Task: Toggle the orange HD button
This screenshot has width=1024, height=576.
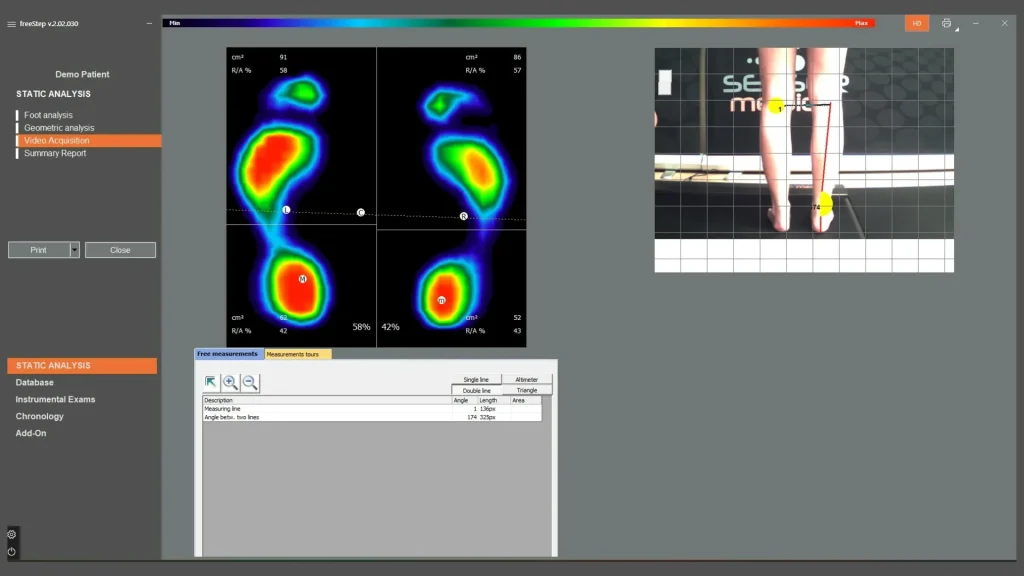Action: tap(916, 23)
